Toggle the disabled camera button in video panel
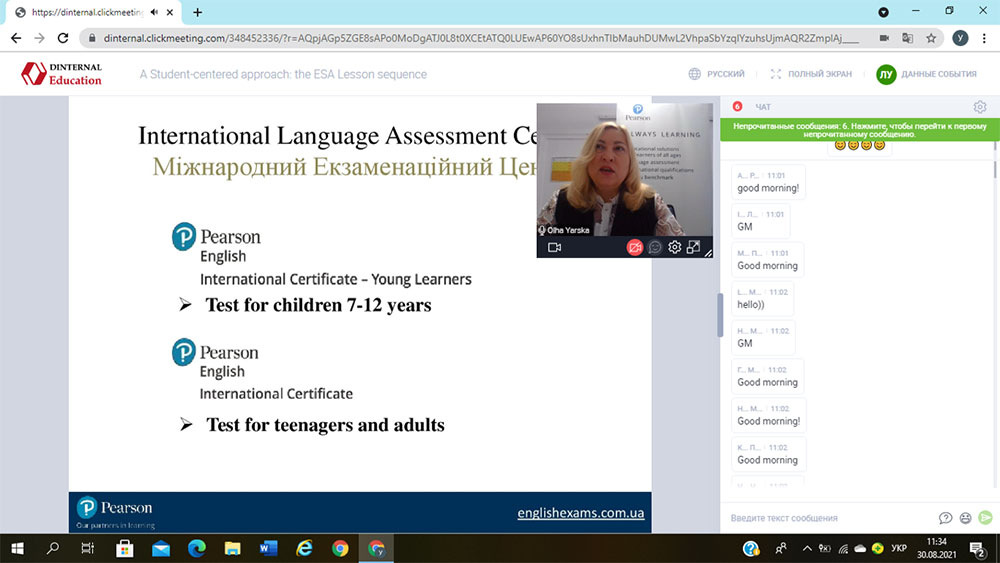 (634, 247)
